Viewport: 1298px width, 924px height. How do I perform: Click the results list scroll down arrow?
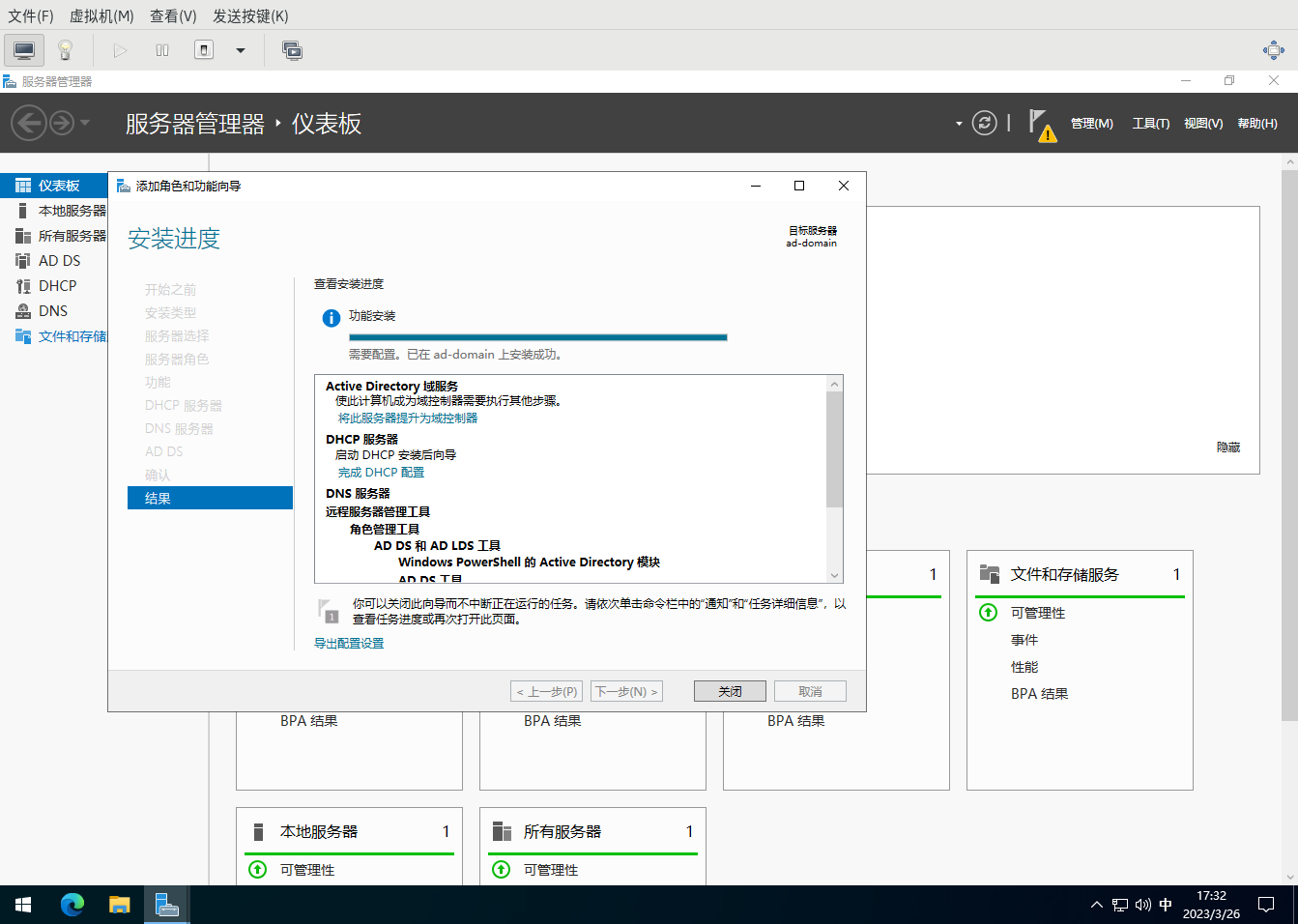click(x=835, y=575)
